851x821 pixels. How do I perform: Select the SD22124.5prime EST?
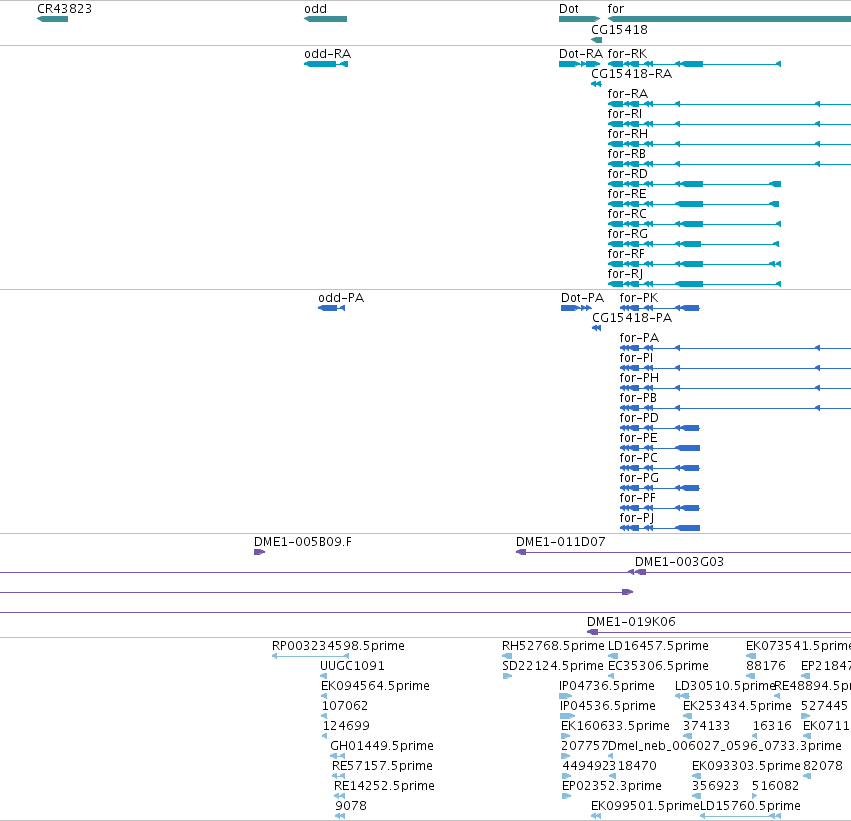coord(507,676)
